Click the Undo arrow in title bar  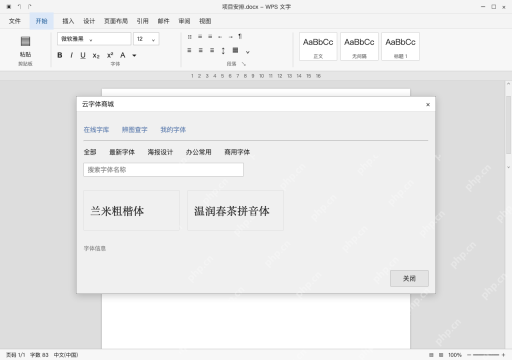click(19, 6)
